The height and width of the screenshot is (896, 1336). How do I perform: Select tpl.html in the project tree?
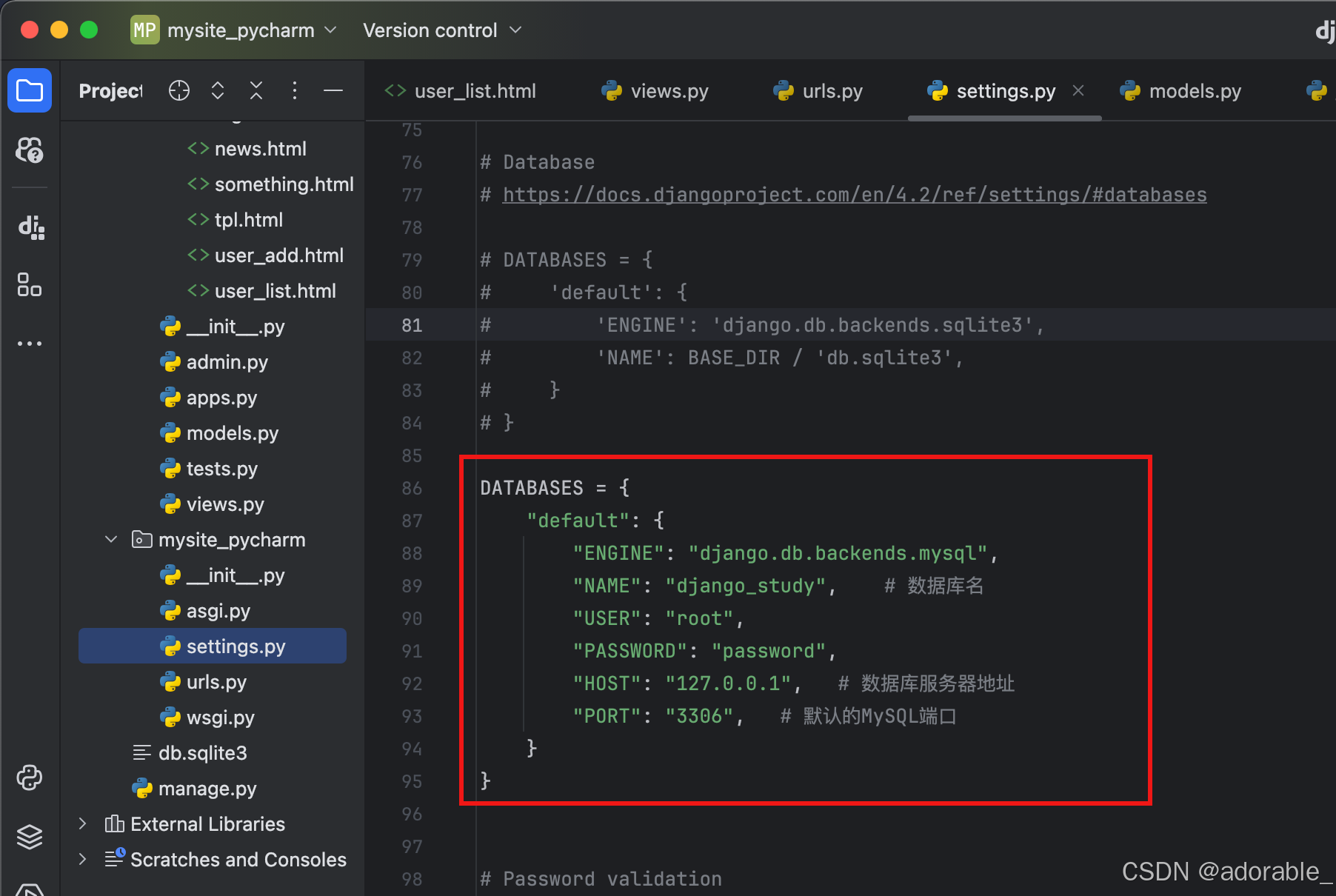coord(249,220)
